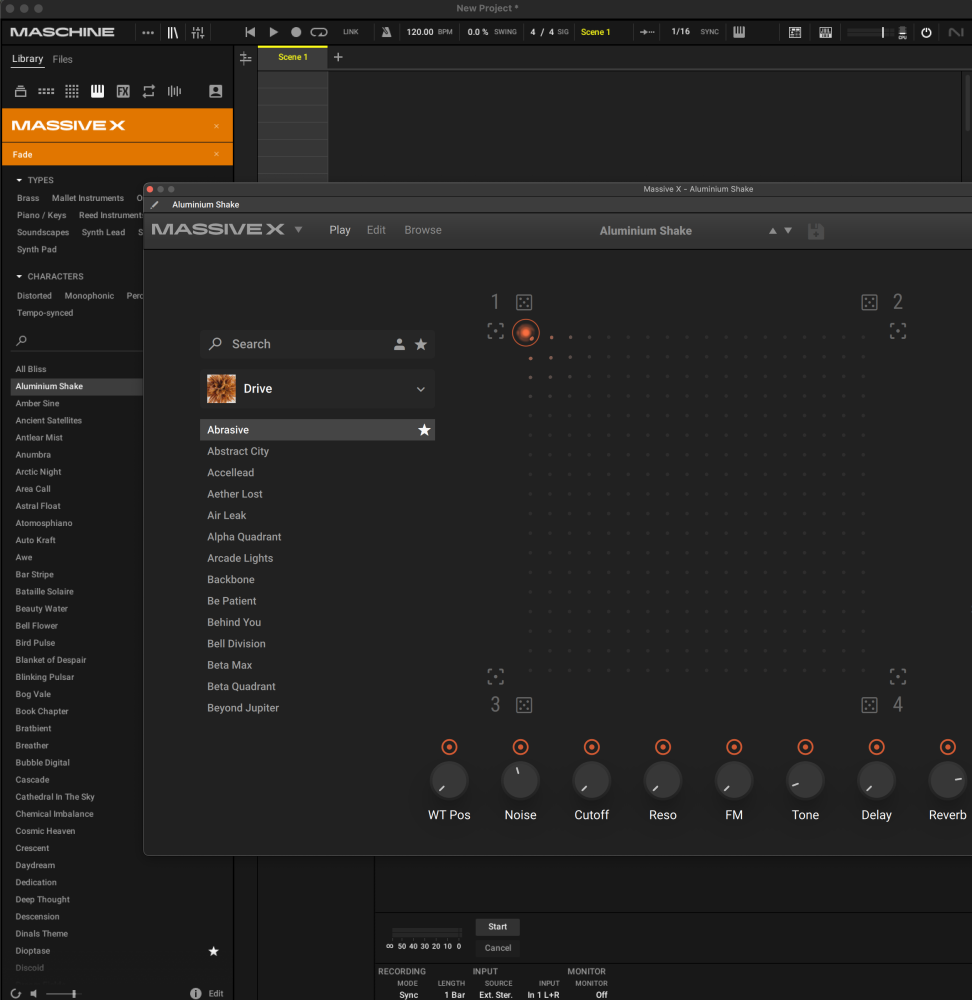Toggle favorite star on Abrasive preset
This screenshot has height=1000, width=972.
[424, 430]
